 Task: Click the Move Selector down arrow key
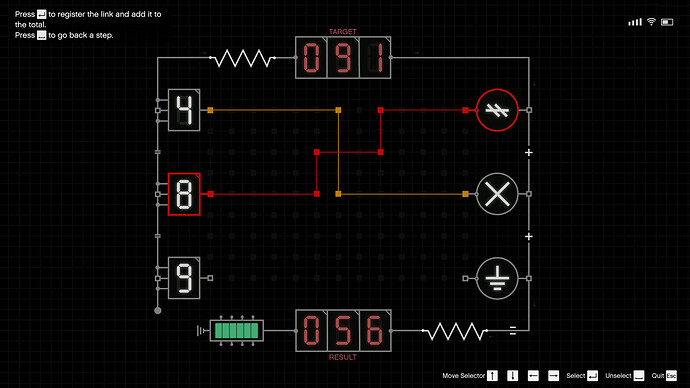(x=512, y=376)
